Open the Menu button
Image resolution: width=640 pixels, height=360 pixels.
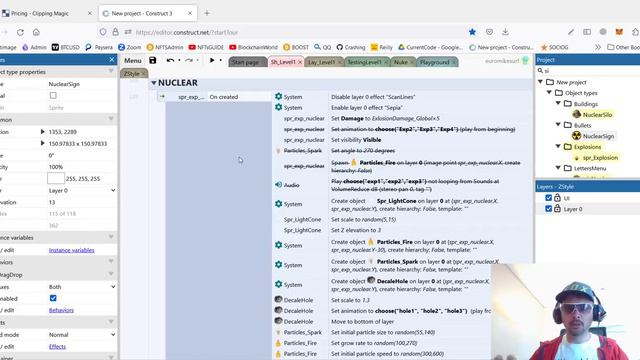pyautogui.click(x=133, y=60)
